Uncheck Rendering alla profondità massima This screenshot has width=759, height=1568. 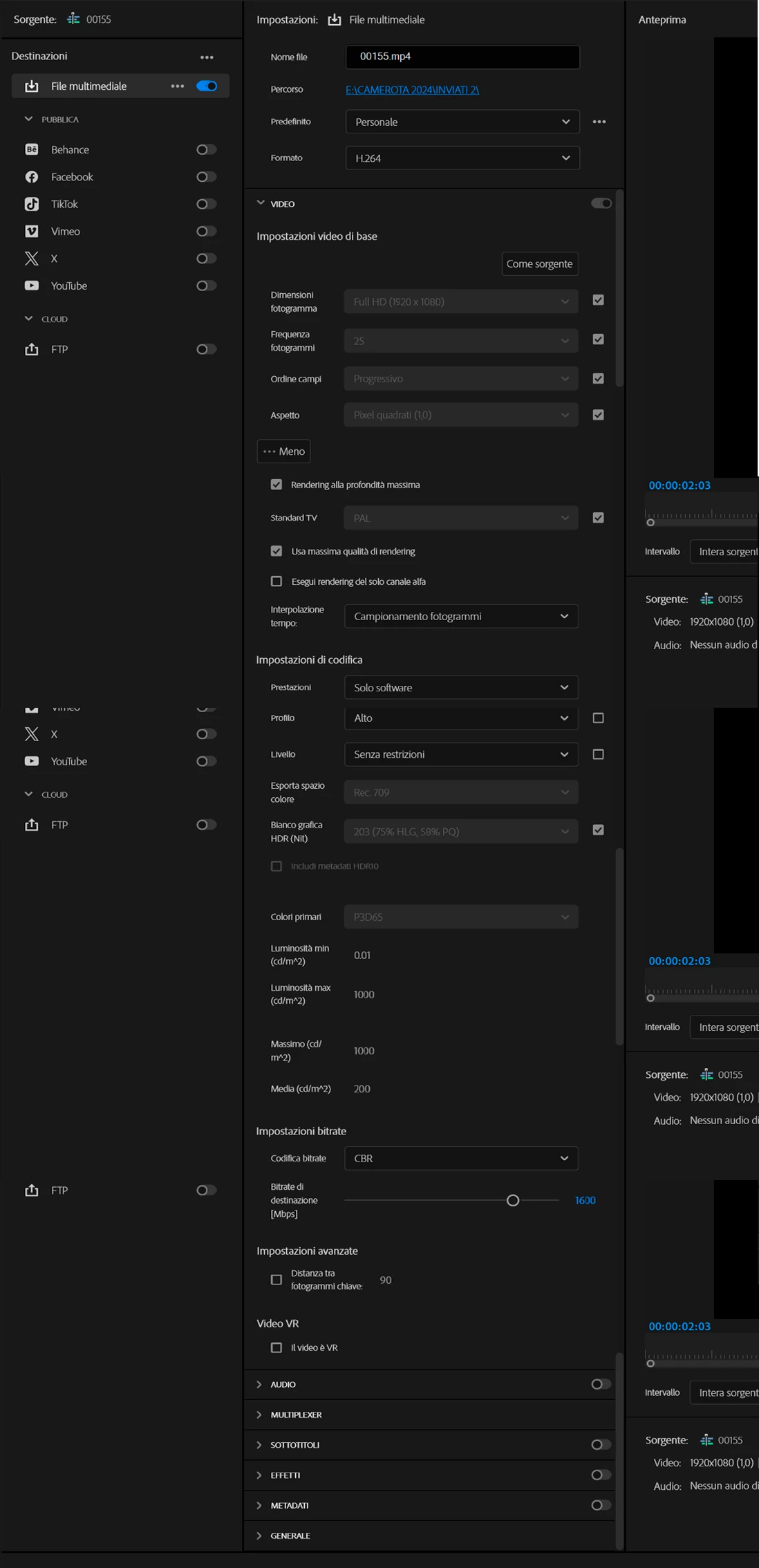[277, 485]
